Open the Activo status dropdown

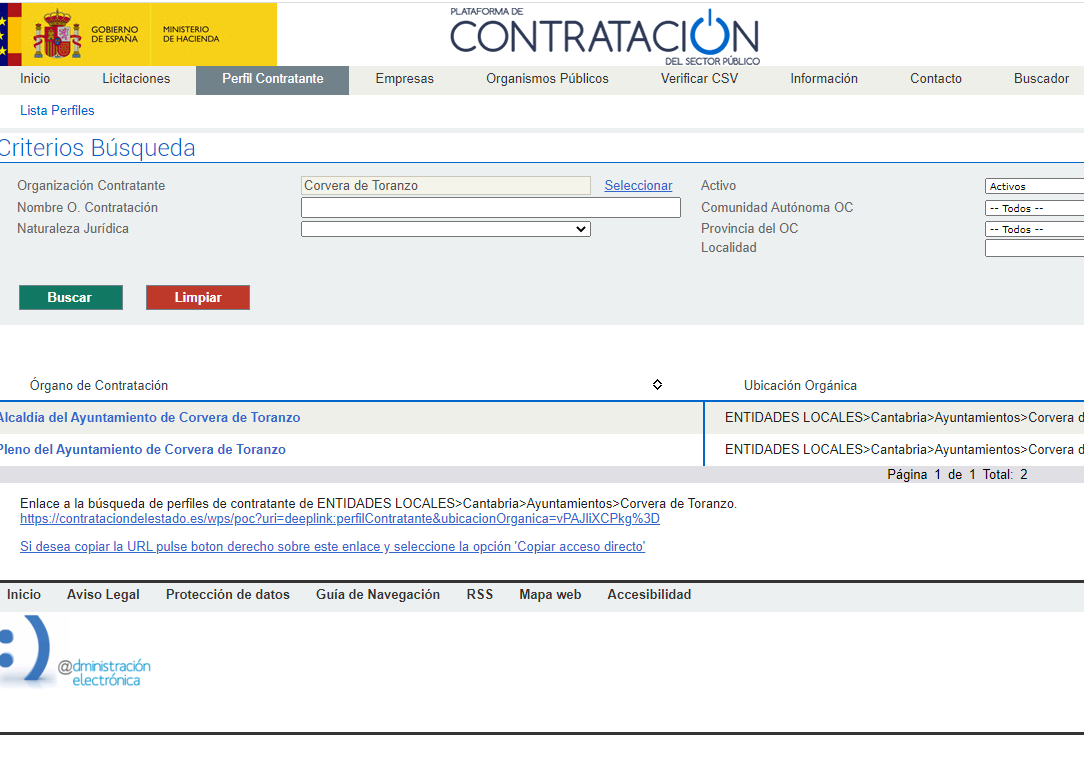[1034, 186]
